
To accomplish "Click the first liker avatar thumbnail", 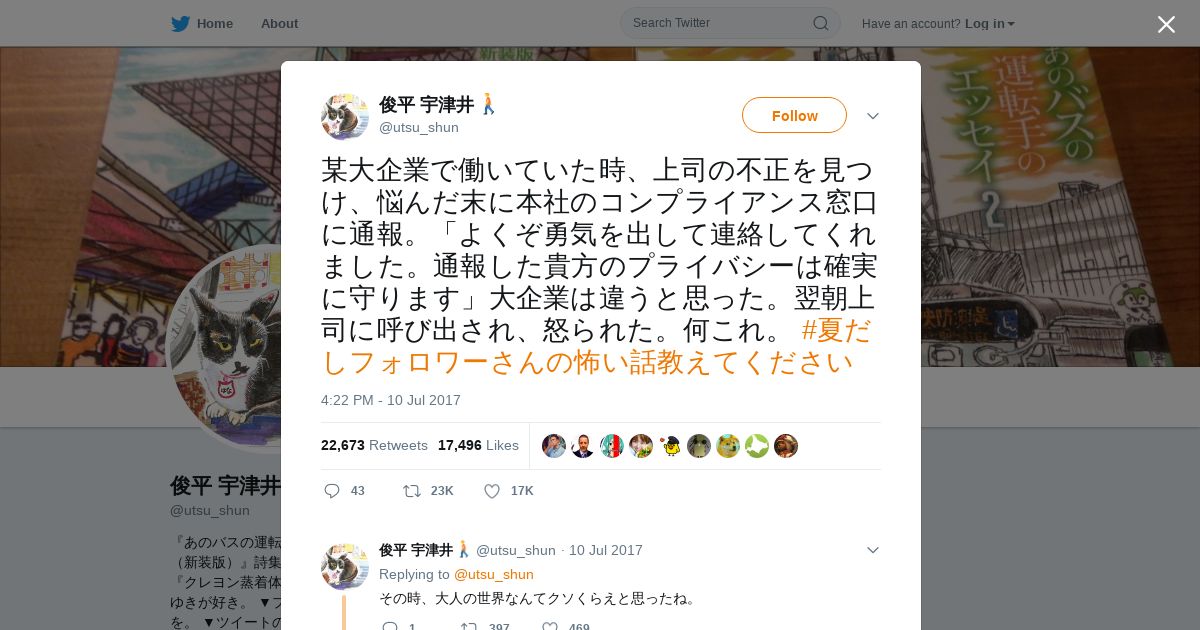I will [554, 446].
